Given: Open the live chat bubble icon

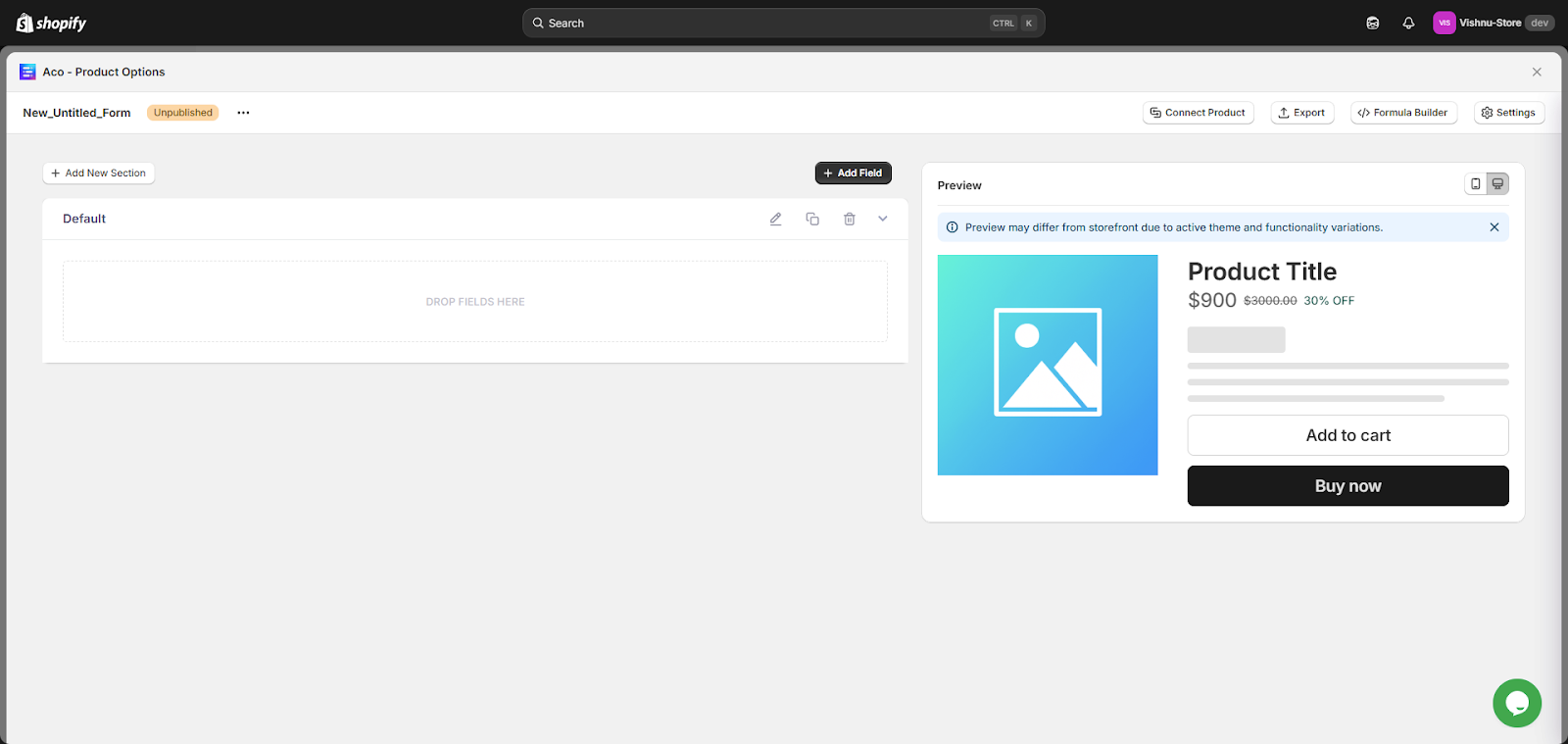Looking at the screenshot, I should tap(1516, 703).
